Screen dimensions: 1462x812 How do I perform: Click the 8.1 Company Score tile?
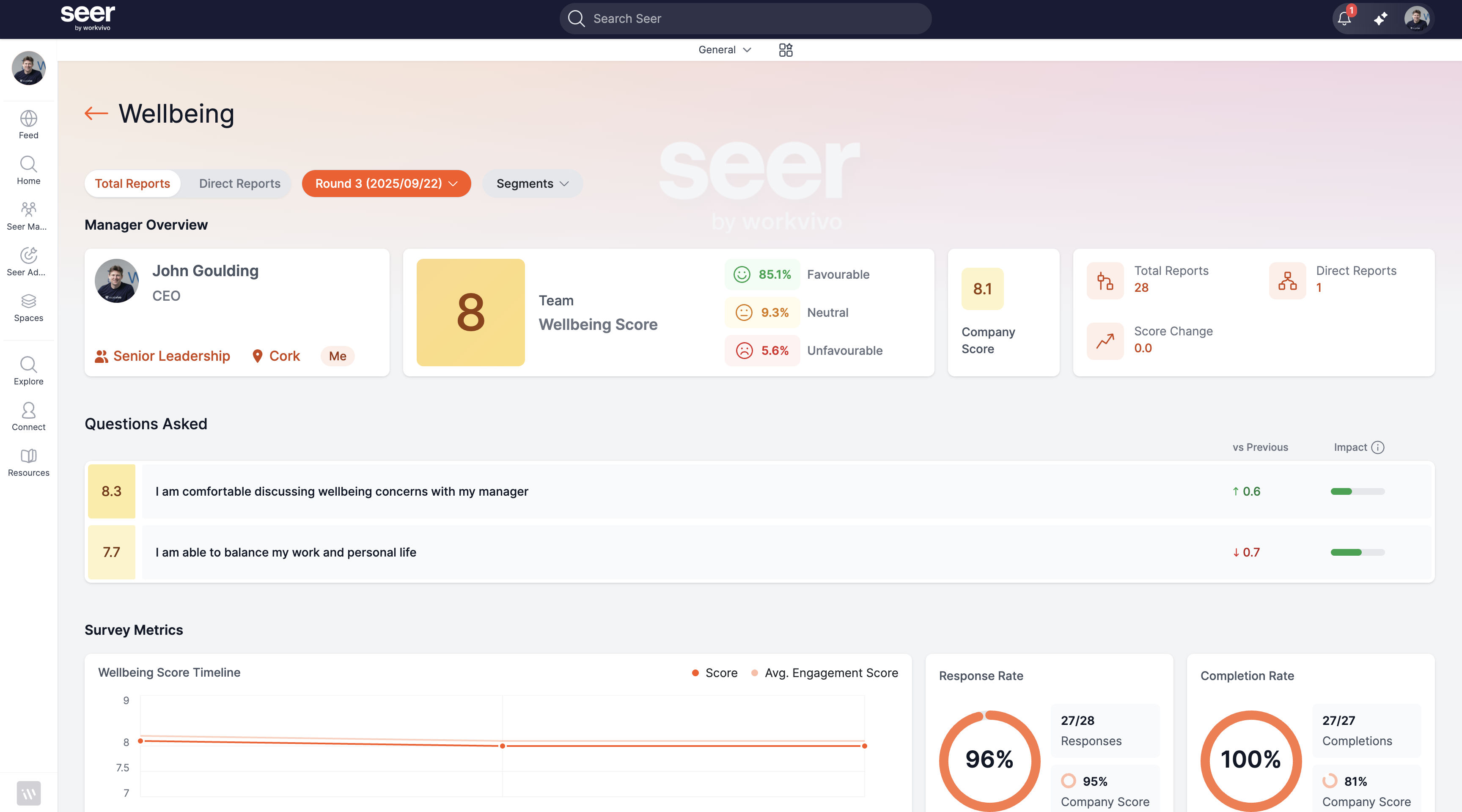click(982, 289)
